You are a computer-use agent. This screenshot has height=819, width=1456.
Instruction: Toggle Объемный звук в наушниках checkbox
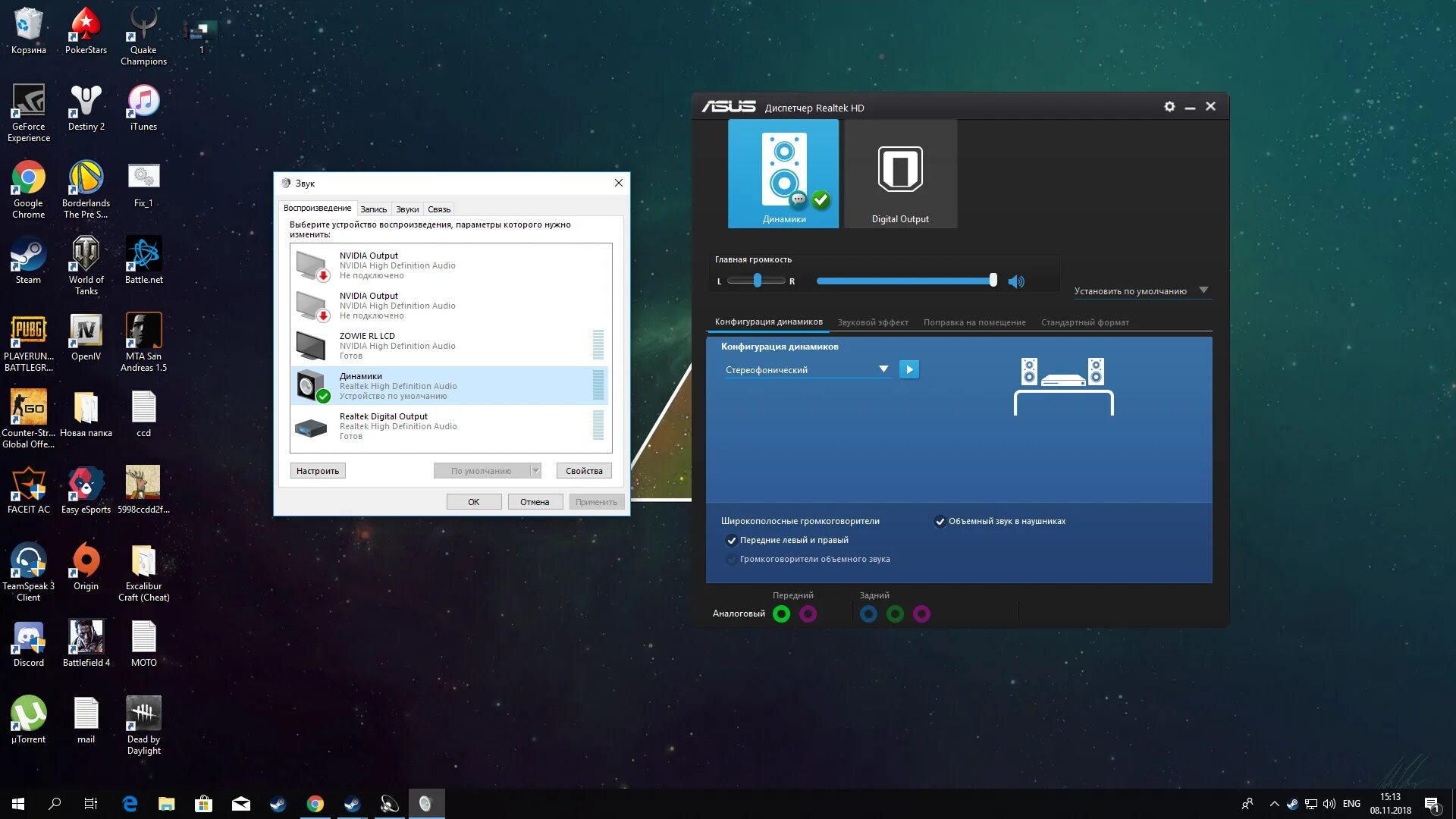click(x=940, y=521)
